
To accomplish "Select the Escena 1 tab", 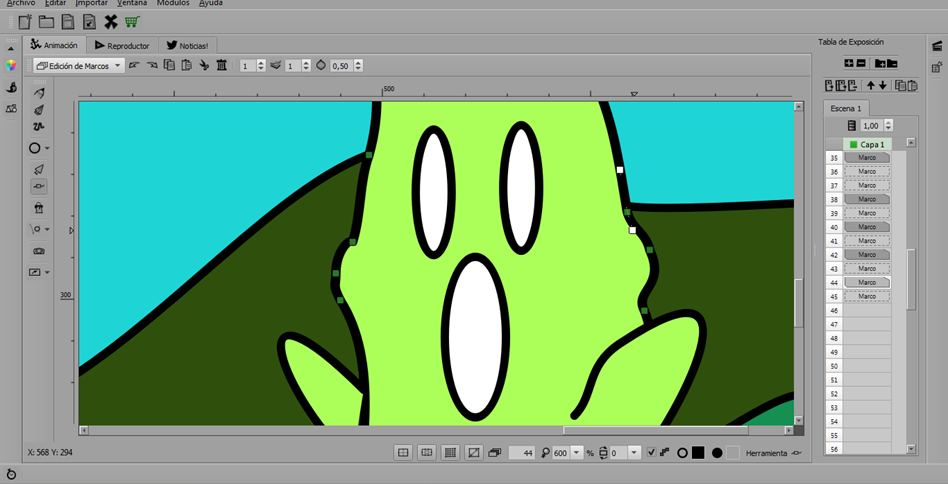I will click(846, 108).
